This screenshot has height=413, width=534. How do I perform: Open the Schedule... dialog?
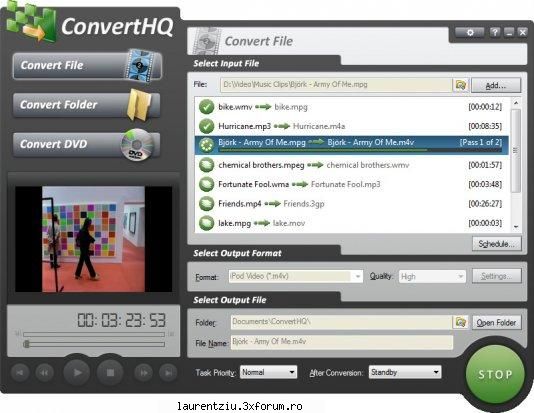(497, 244)
